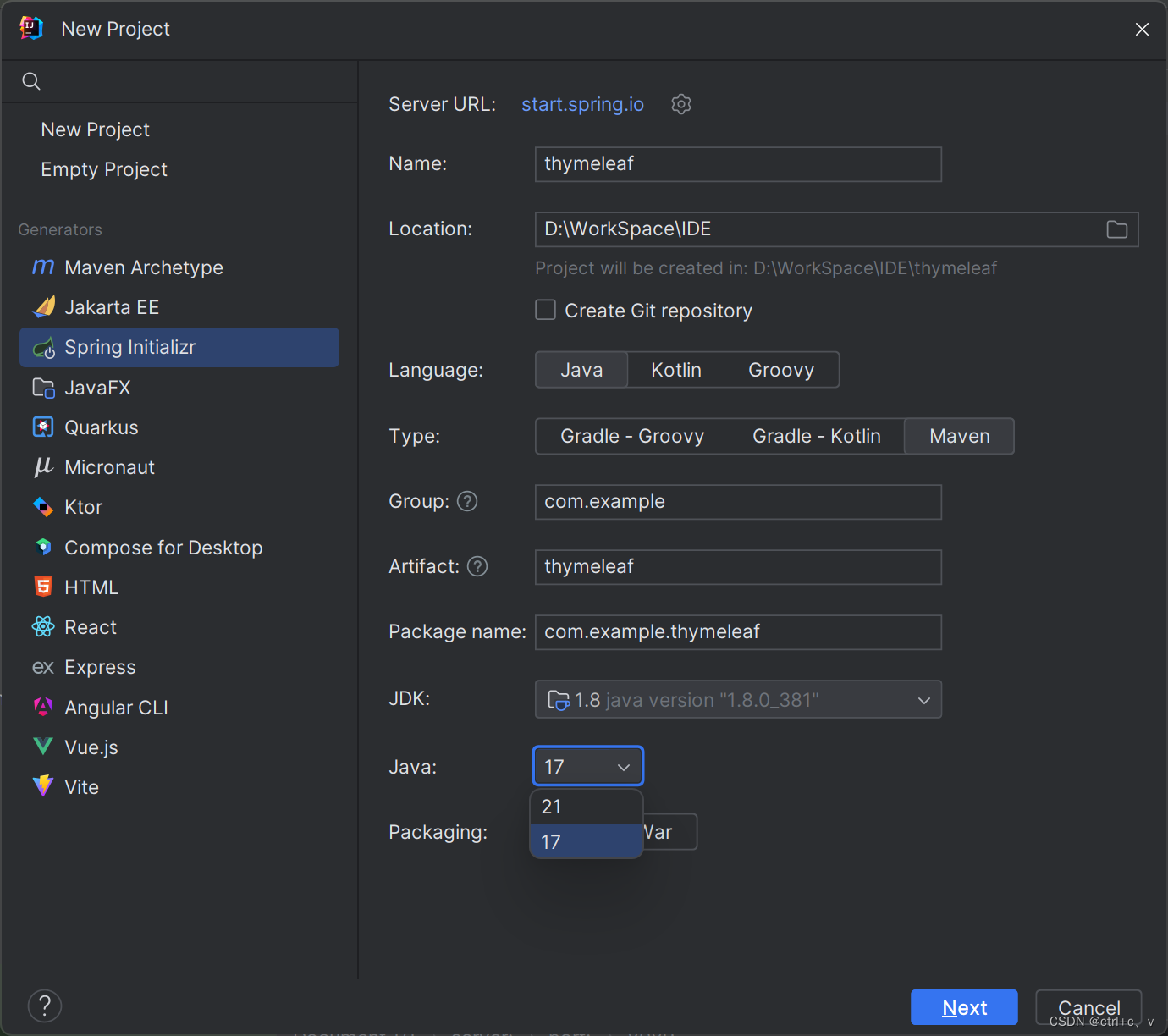Open dialog help question mark button
The image size is (1168, 1036).
coord(45,1006)
